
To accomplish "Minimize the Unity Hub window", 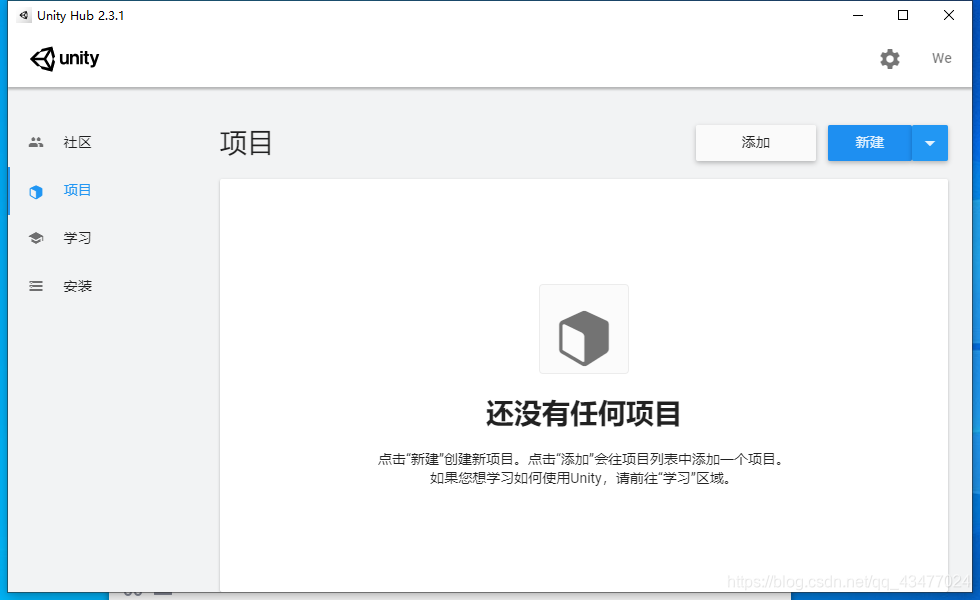I will pos(858,16).
